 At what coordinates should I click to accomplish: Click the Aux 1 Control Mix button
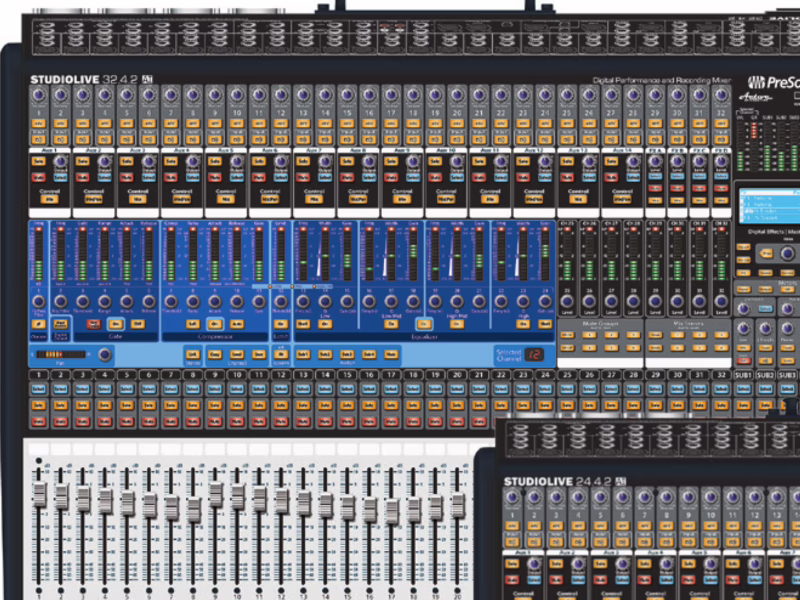click(x=49, y=199)
